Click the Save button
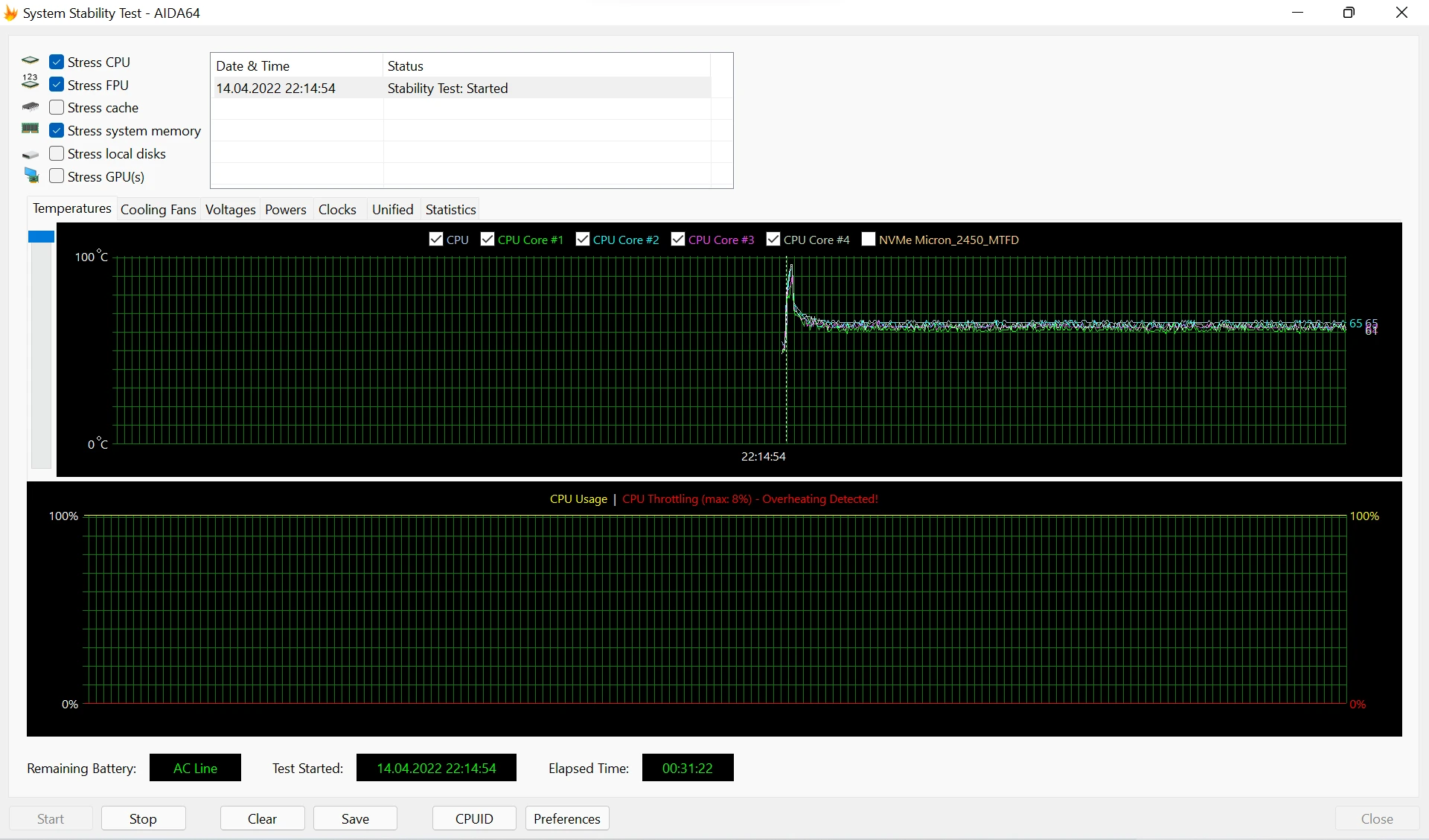 point(355,818)
